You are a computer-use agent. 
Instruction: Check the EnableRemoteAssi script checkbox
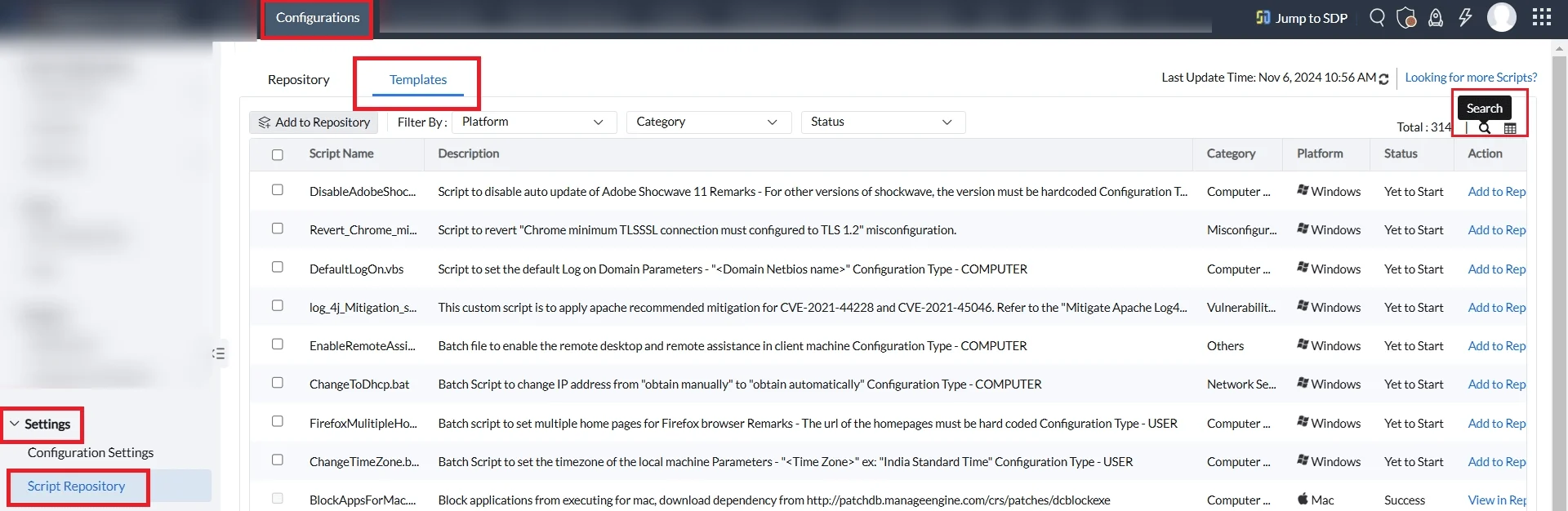pos(278,344)
